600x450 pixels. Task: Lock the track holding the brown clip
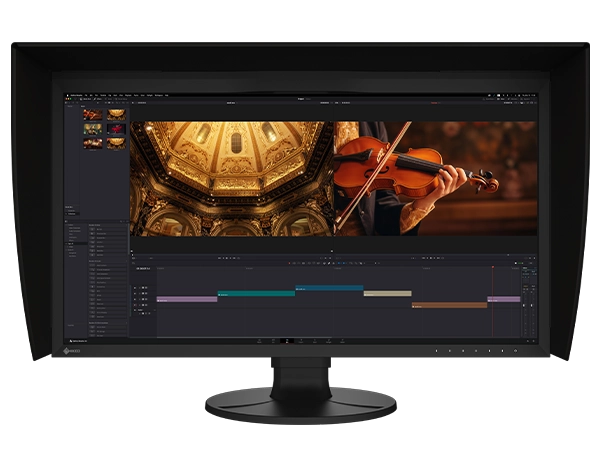tap(140, 305)
